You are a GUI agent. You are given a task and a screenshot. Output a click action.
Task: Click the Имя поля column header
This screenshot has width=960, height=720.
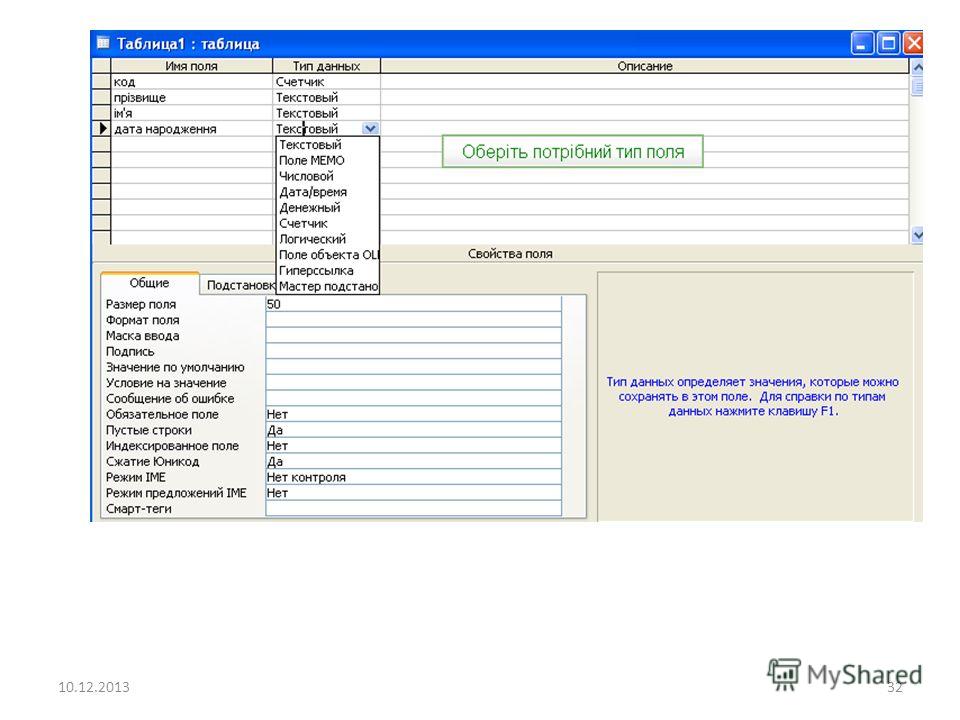(x=192, y=66)
